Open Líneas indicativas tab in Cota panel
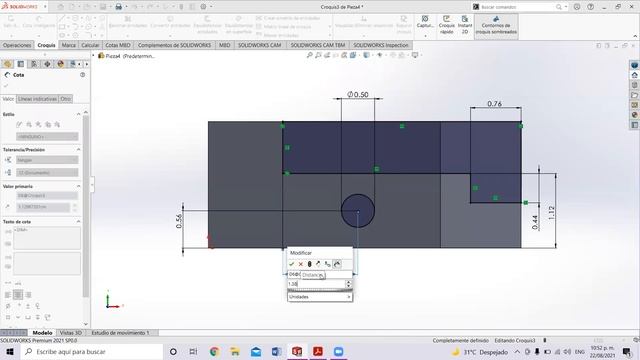Viewport: 640px width, 360px height. tap(37, 99)
